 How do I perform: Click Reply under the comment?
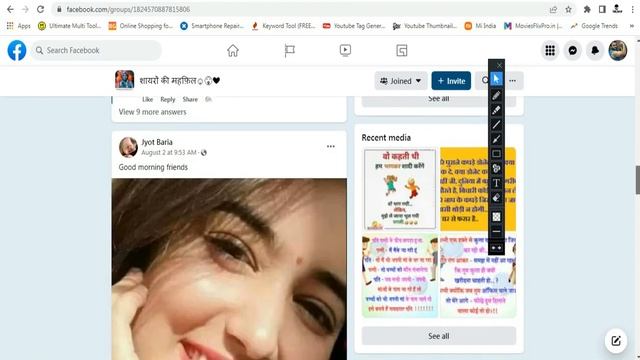(168, 99)
